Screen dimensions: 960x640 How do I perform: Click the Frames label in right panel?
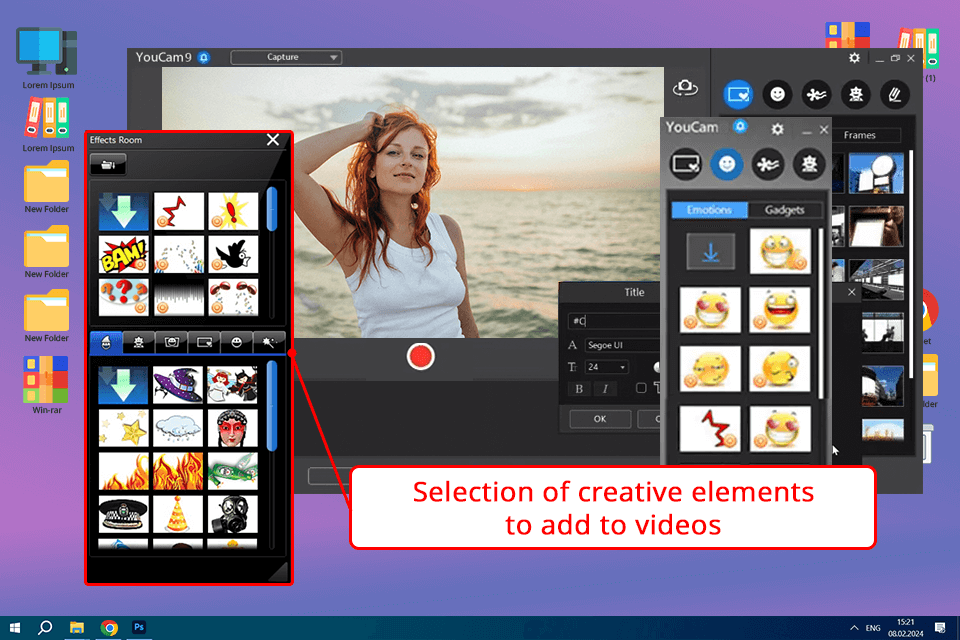[x=859, y=135]
